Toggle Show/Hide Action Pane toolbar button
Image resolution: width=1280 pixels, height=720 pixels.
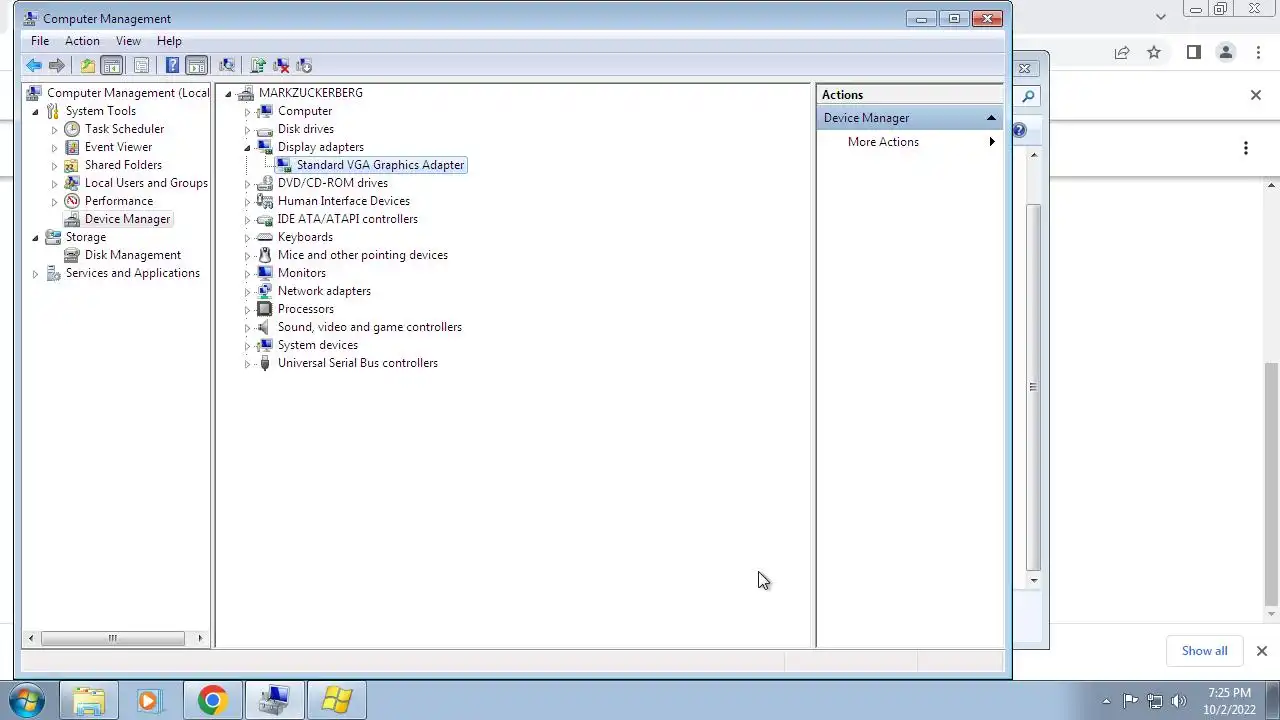tap(197, 66)
